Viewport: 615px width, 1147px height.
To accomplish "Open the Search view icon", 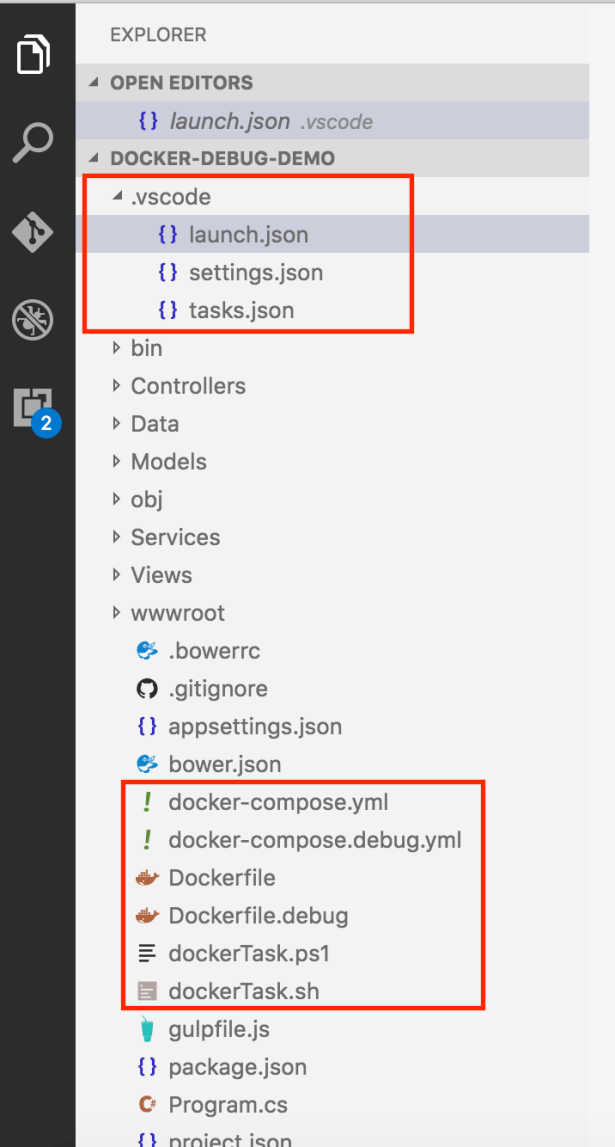I will [x=34, y=143].
